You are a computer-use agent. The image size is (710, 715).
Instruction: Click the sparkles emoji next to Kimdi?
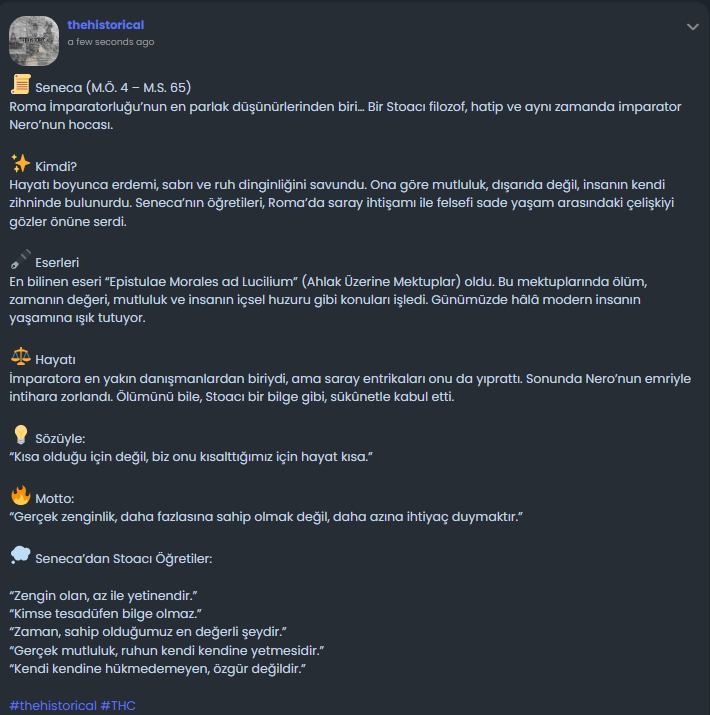(19, 163)
